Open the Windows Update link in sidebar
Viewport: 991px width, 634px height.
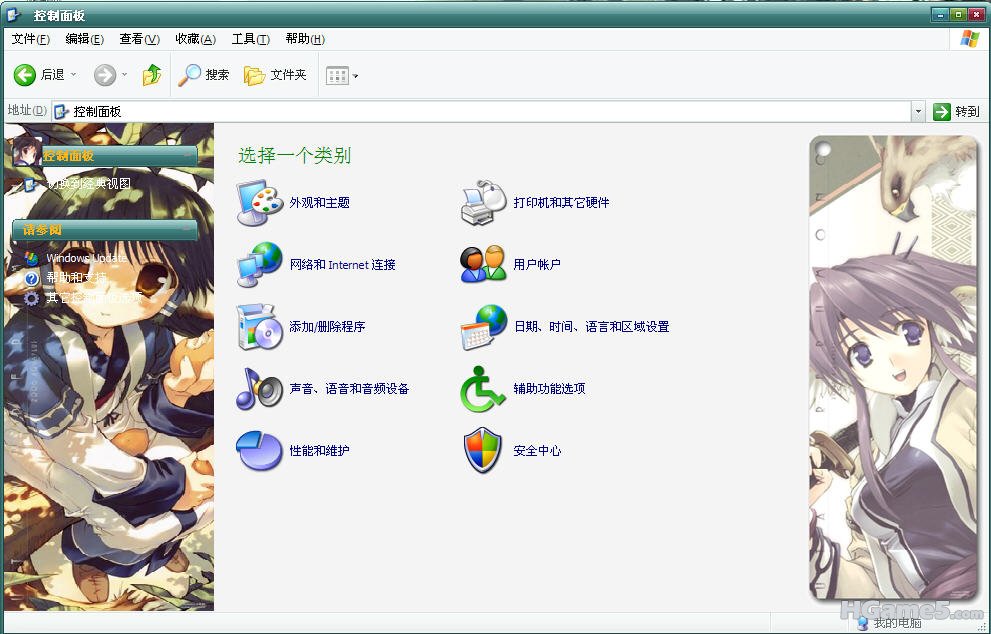click(86, 258)
